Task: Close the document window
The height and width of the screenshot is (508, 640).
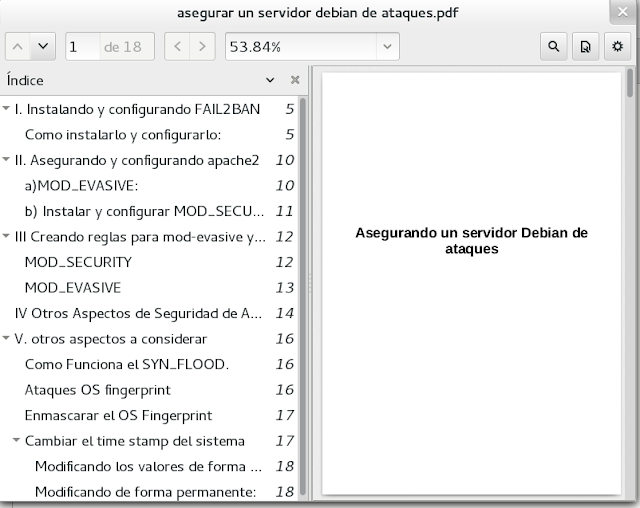Action: click(623, 12)
